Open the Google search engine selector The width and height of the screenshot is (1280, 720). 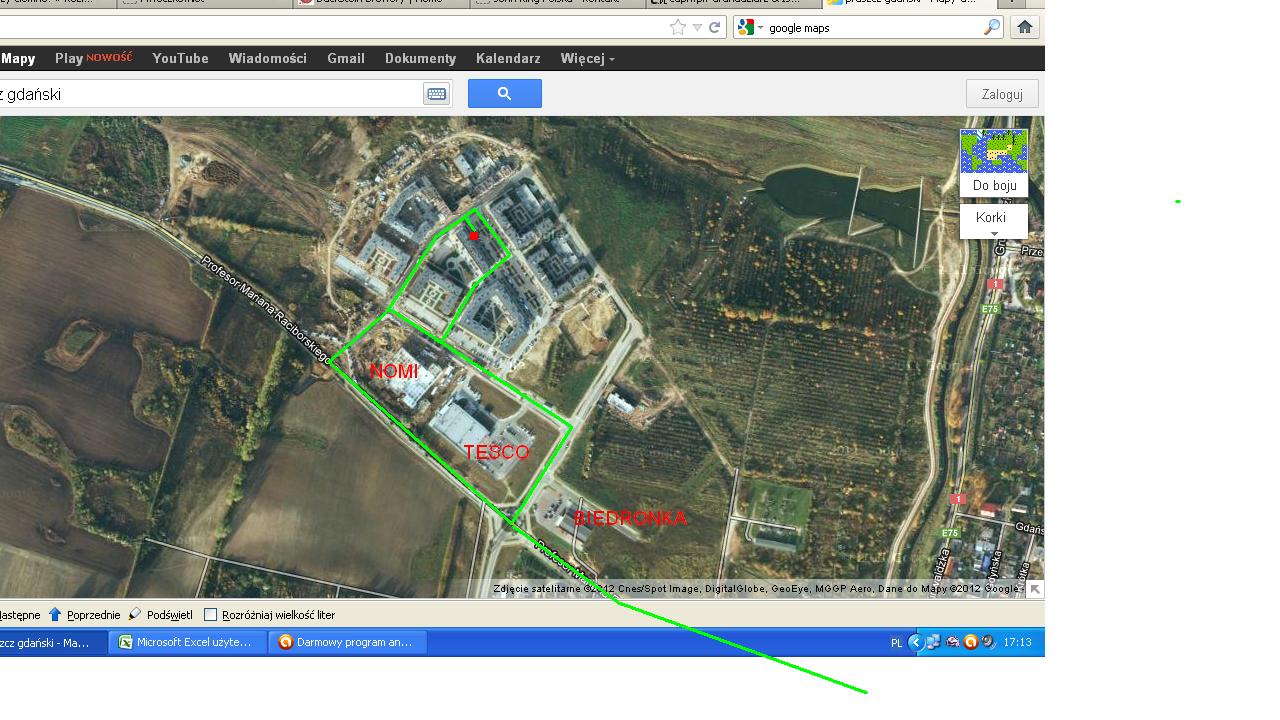(x=750, y=28)
